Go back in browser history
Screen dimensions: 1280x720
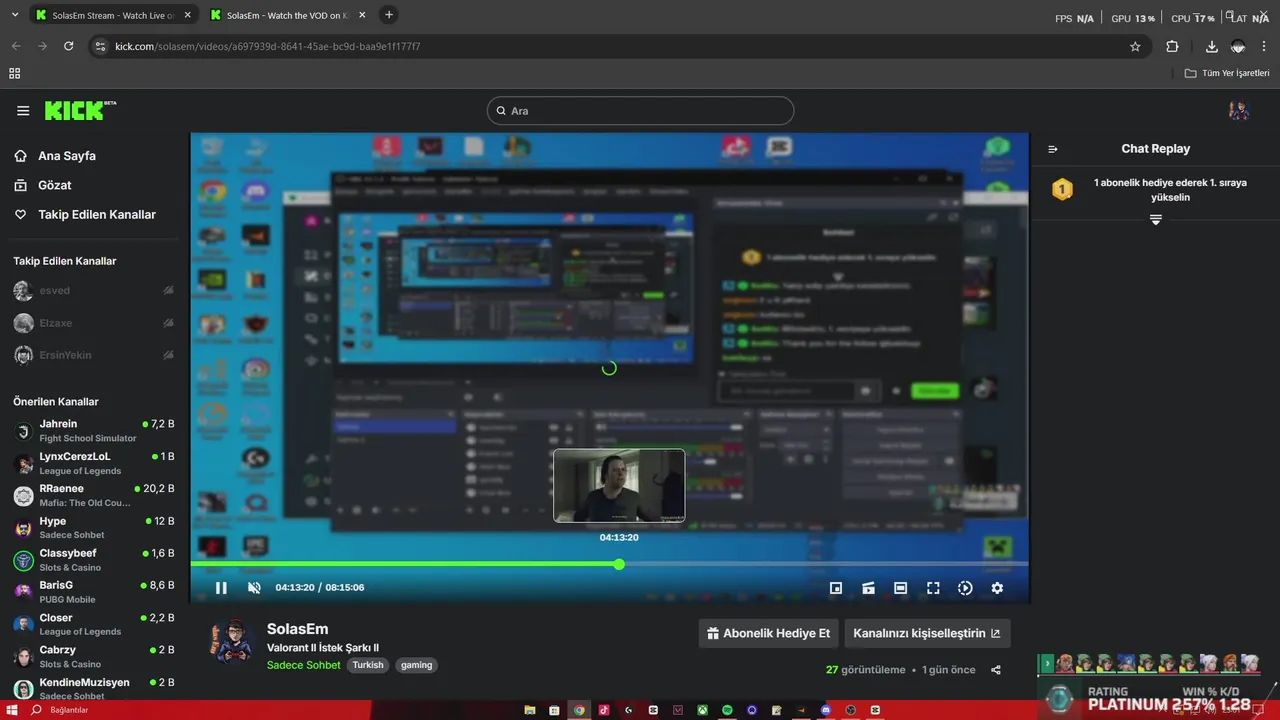click(x=16, y=46)
